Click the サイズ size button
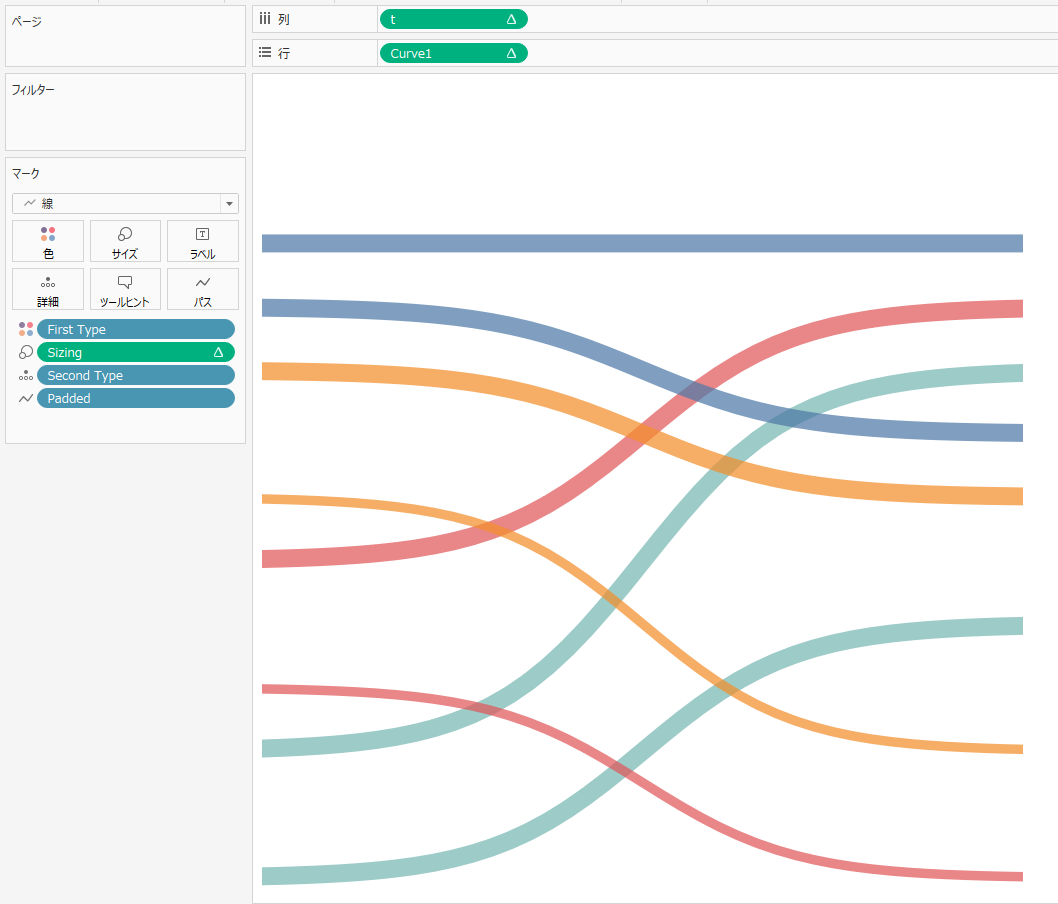This screenshot has height=904, width=1058. pos(125,241)
